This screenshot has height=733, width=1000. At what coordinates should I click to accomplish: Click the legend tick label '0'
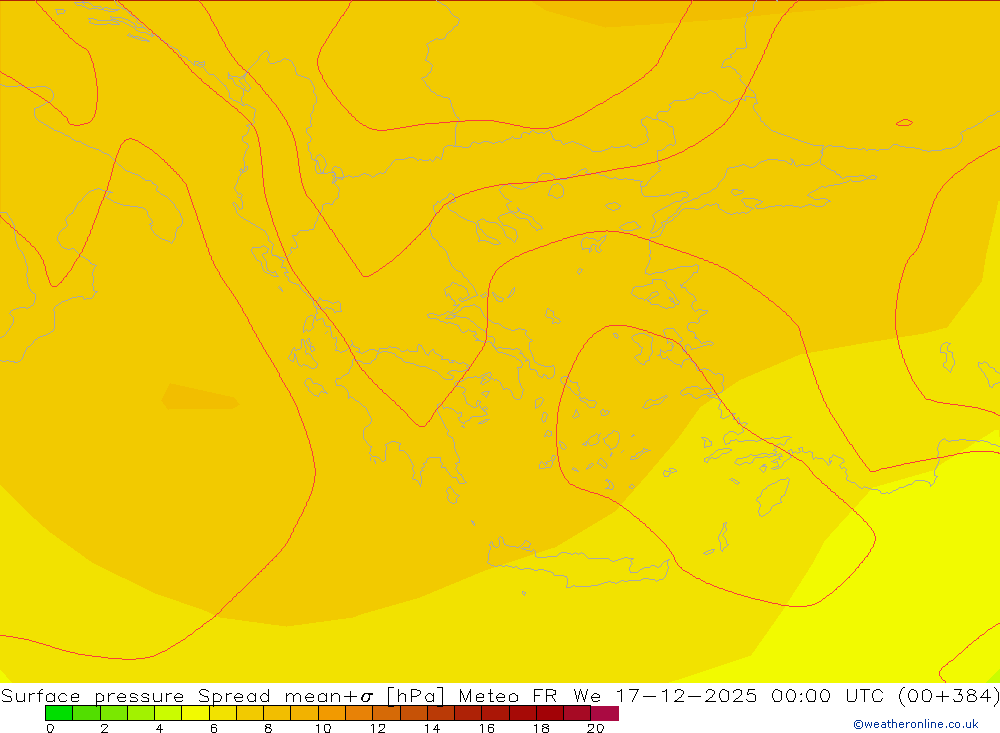(x=50, y=728)
